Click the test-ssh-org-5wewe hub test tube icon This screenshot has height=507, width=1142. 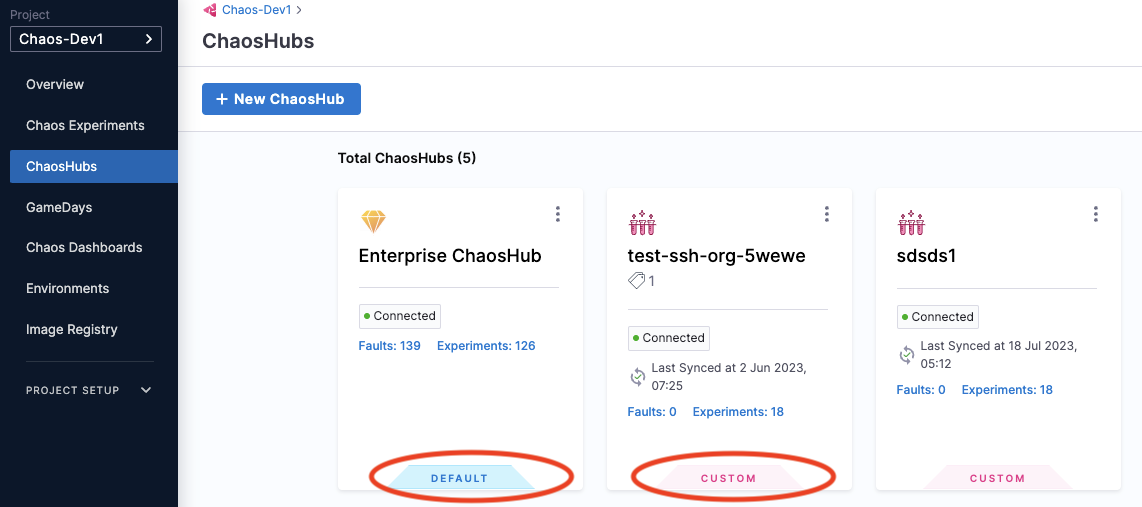click(x=641, y=222)
